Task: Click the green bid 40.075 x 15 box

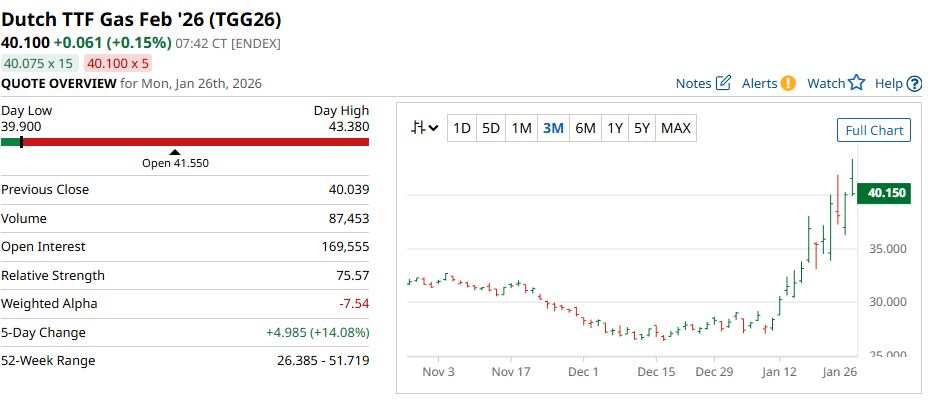Action: [x=39, y=62]
